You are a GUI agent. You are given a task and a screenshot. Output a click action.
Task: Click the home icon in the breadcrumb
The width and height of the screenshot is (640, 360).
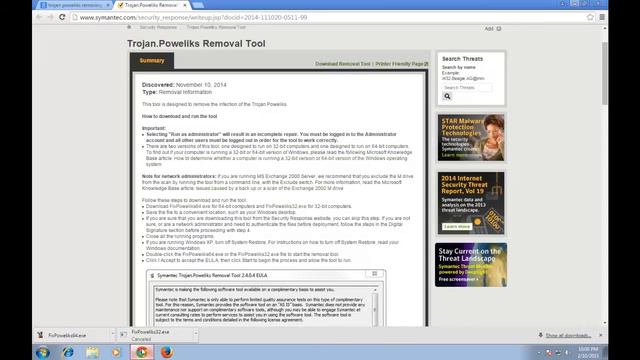pos(129,27)
